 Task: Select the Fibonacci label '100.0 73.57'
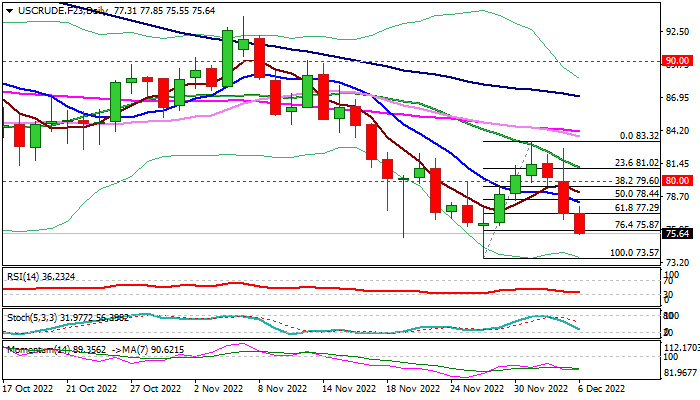[x=634, y=253]
